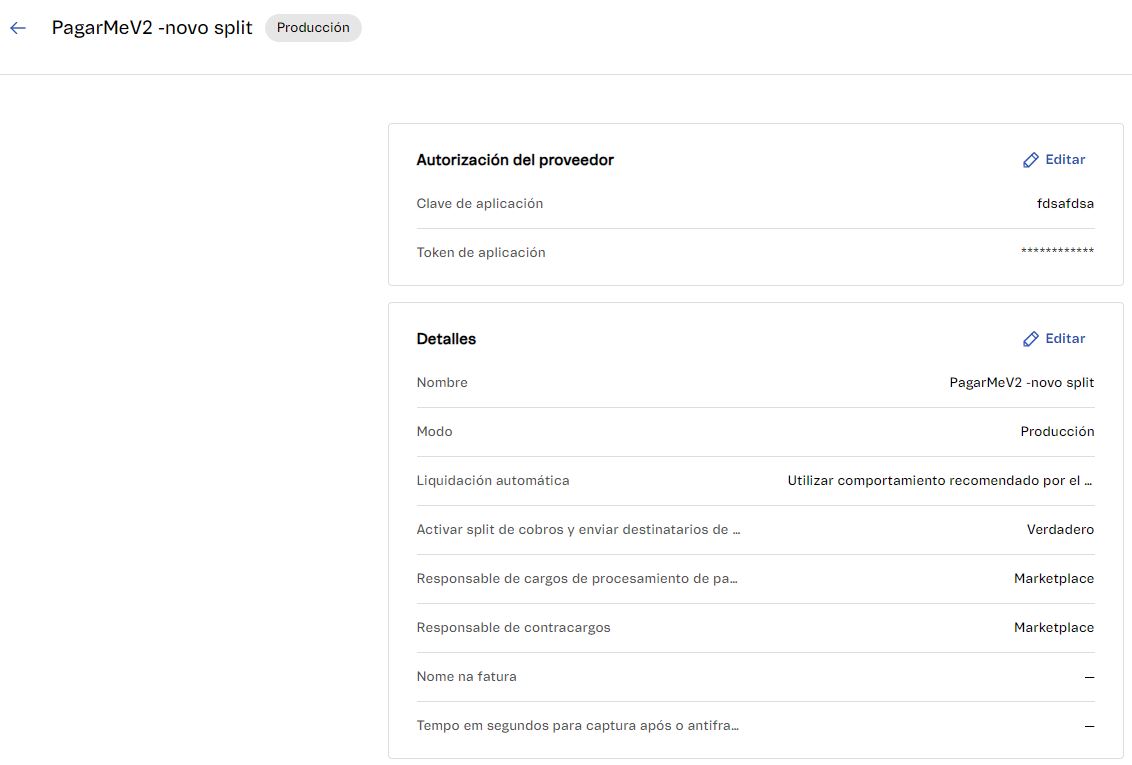Viewport: 1132px width, 765px height.
Task: Click the Detalles section heading
Action: pyautogui.click(x=446, y=338)
